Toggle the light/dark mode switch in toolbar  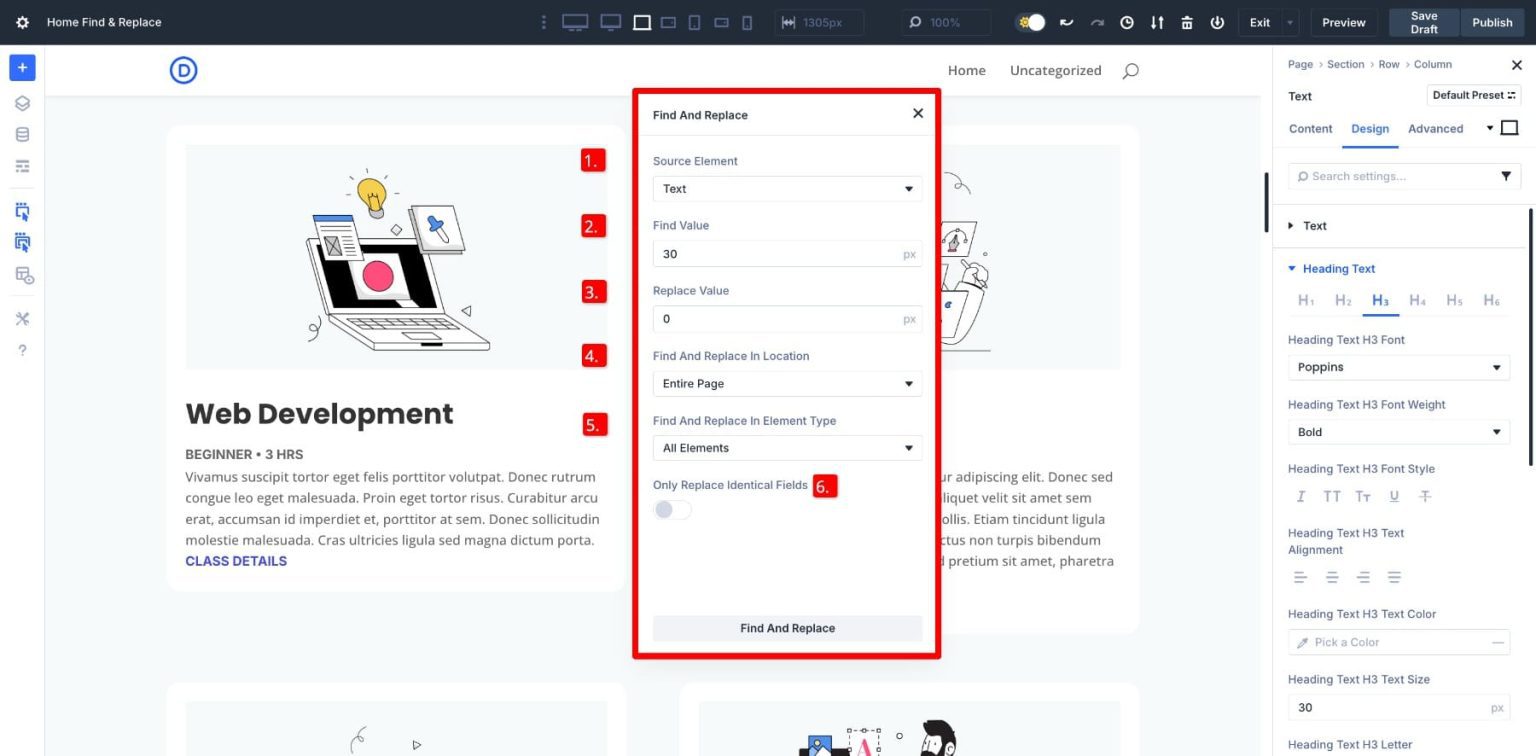click(x=1029, y=21)
